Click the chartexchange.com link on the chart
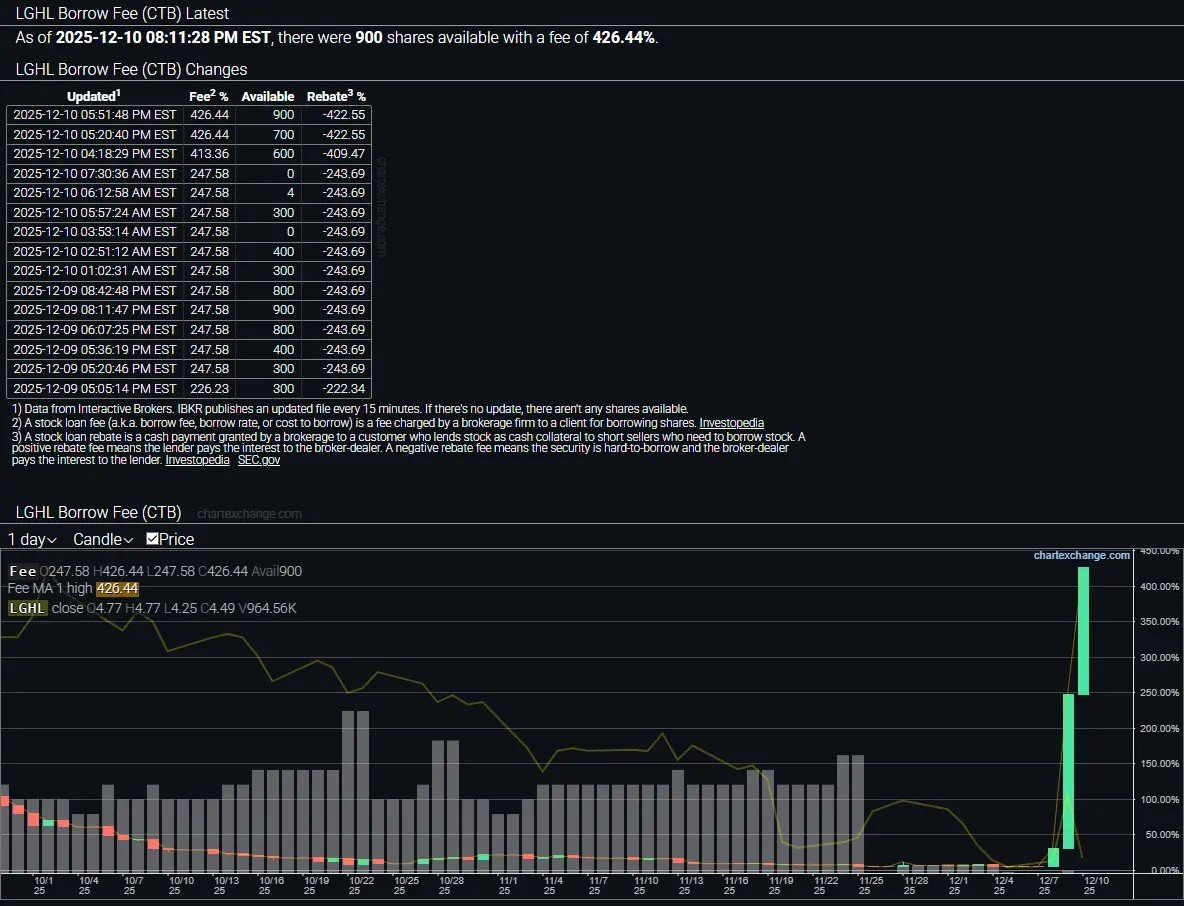 point(1081,555)
